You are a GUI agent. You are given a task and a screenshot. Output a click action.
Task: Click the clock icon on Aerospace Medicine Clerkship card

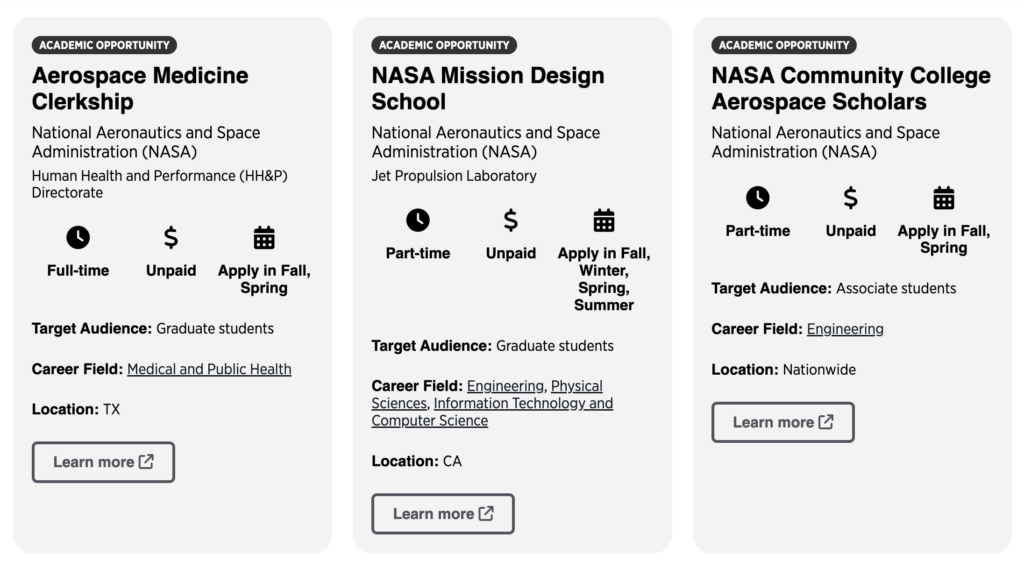[x=78, y=238]
